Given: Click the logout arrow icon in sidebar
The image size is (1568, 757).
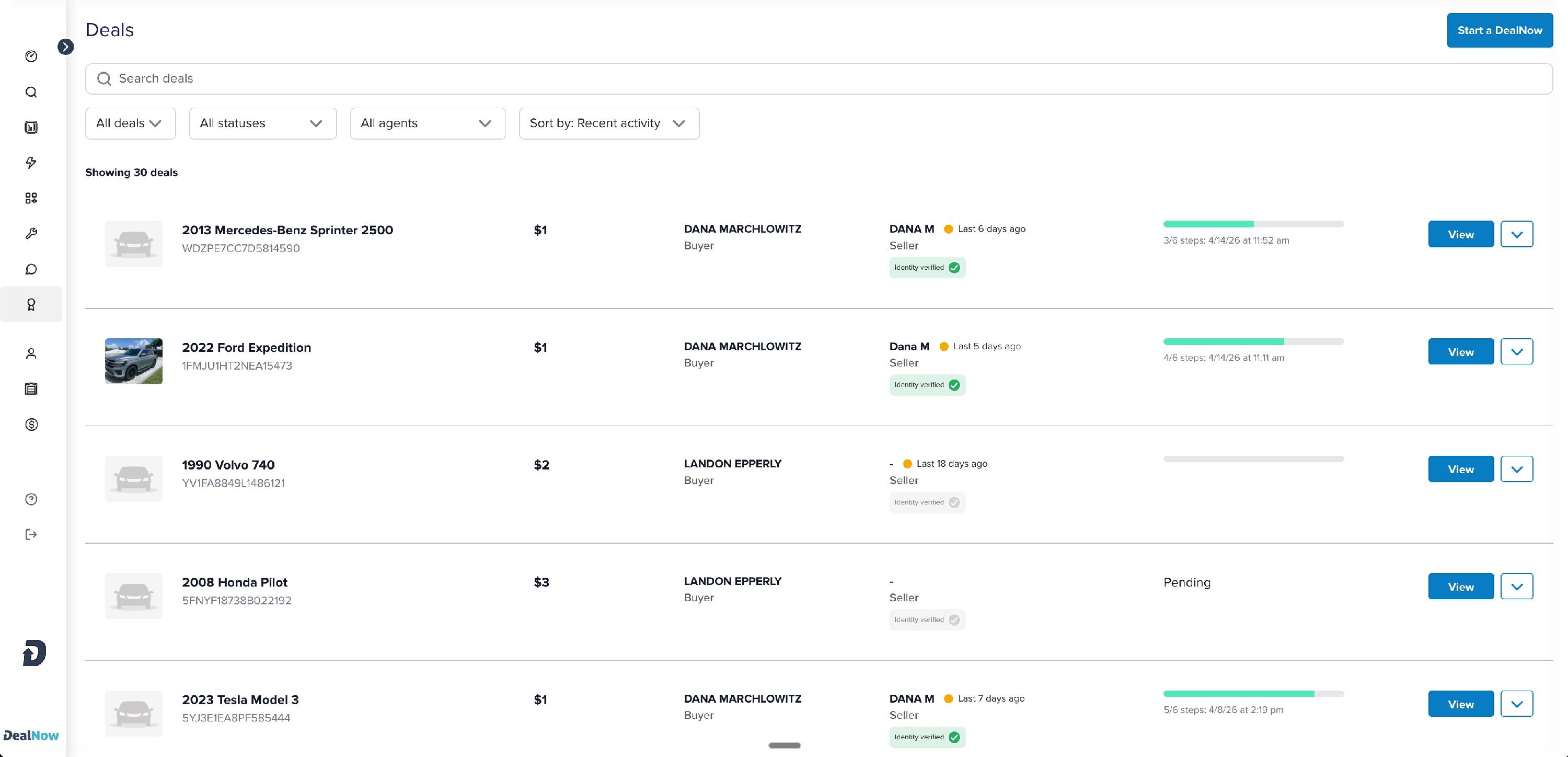Looking at the screenshot, I should [31, 535].
